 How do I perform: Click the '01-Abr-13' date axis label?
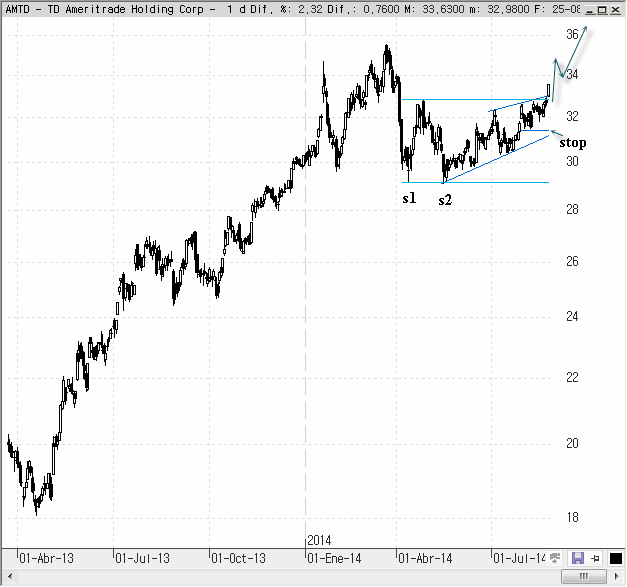pos(46,558)
